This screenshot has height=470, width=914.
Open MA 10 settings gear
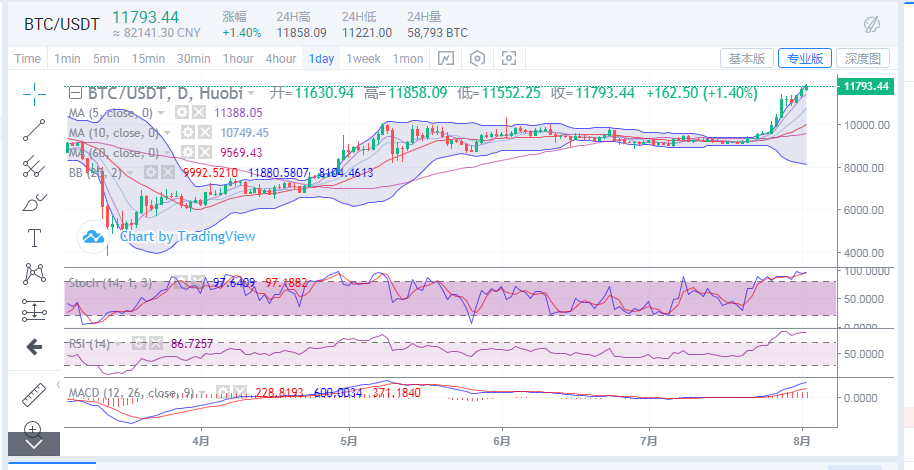tap(187, 133)
